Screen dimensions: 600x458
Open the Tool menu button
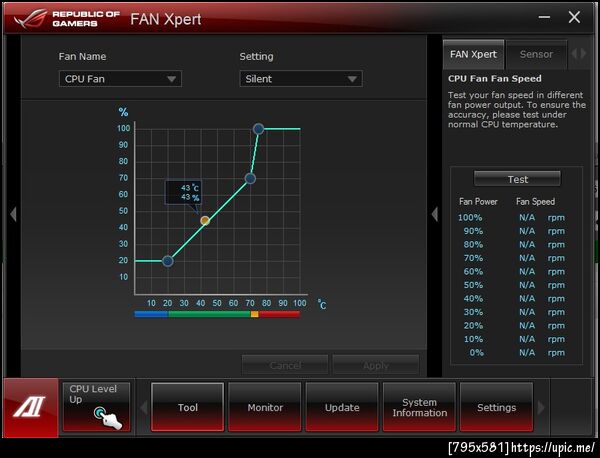click(188, 407)
